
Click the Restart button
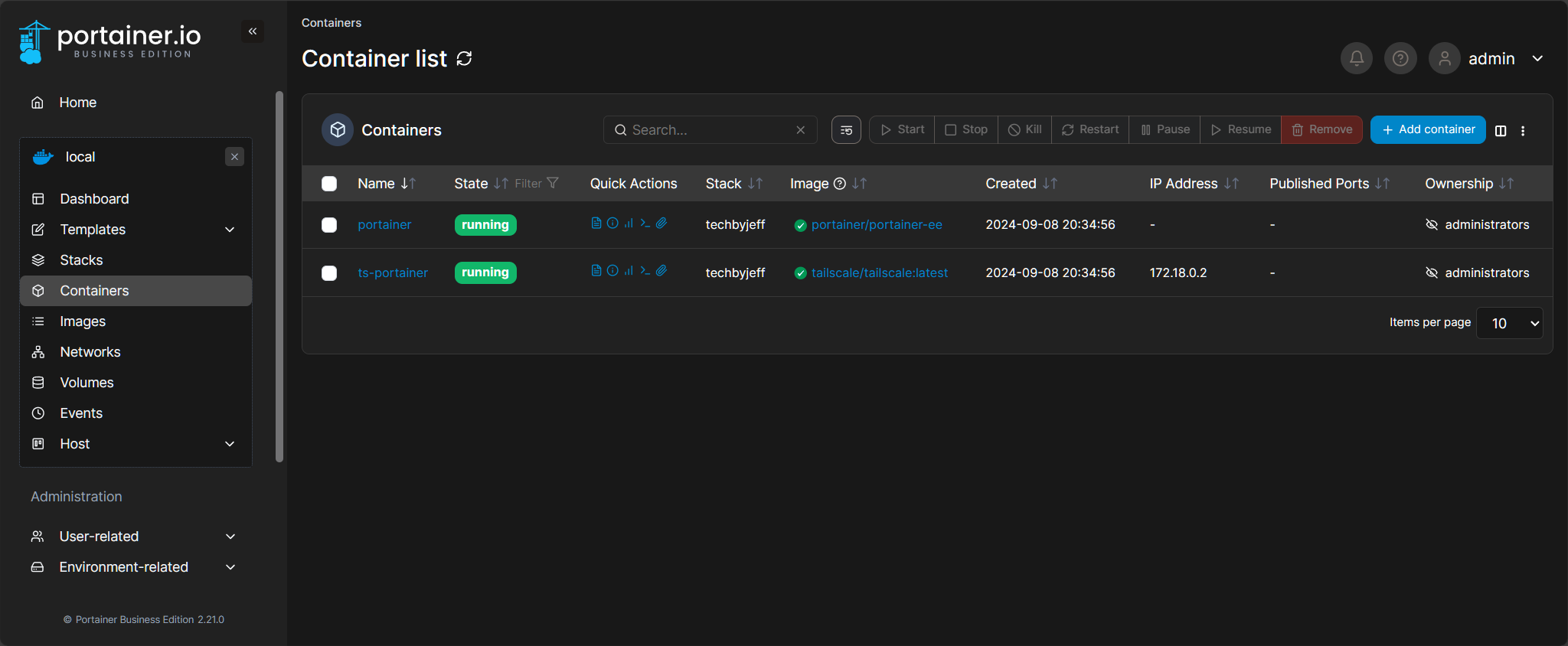[x=1090, y=129]
